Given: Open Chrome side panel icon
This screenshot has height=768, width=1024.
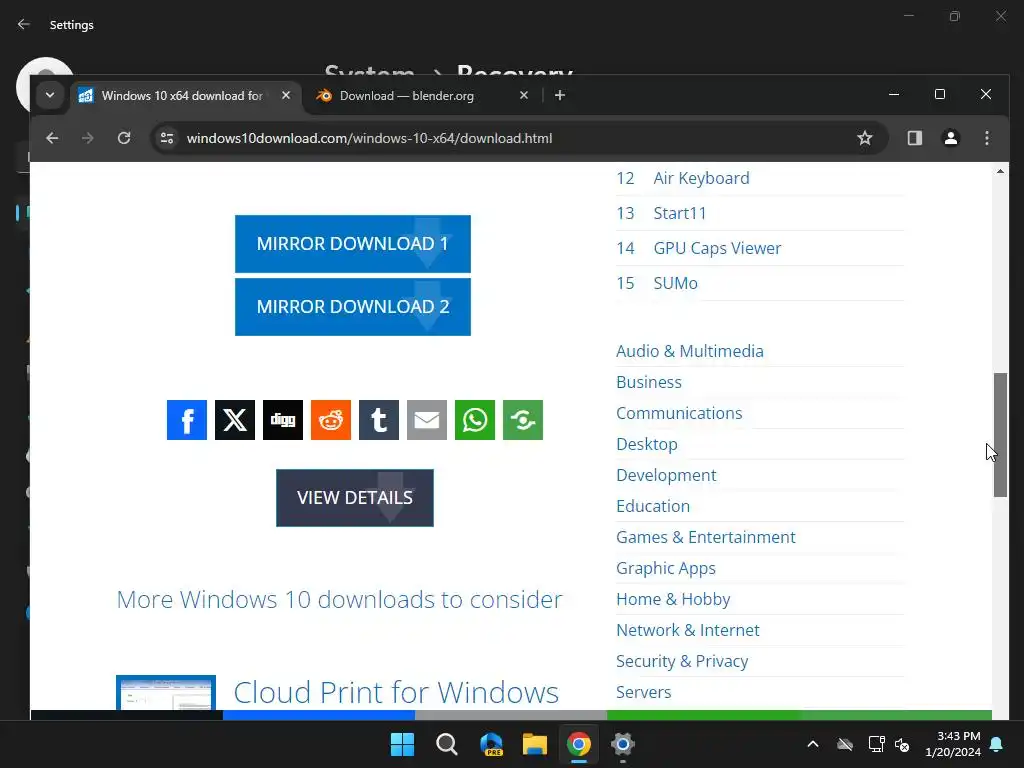Looking at the screenshot, I should 914,138.
